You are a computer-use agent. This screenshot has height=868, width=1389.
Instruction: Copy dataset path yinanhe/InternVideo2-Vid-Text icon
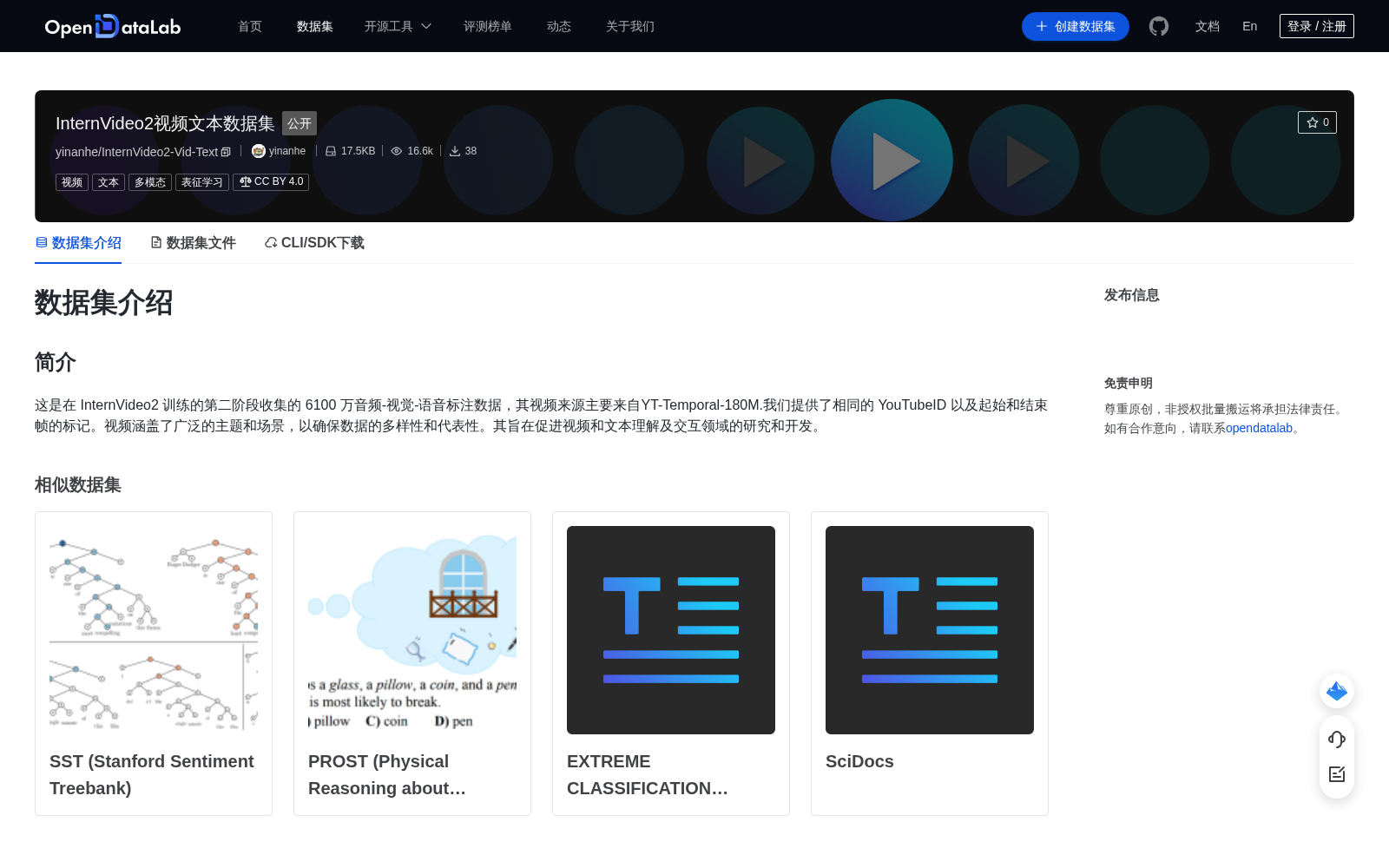click(x=226, y=152)
